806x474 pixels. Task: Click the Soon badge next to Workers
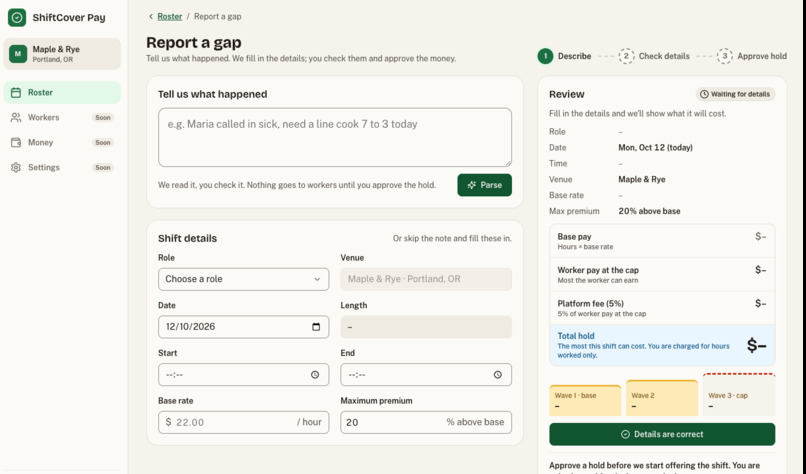point(103,118)
